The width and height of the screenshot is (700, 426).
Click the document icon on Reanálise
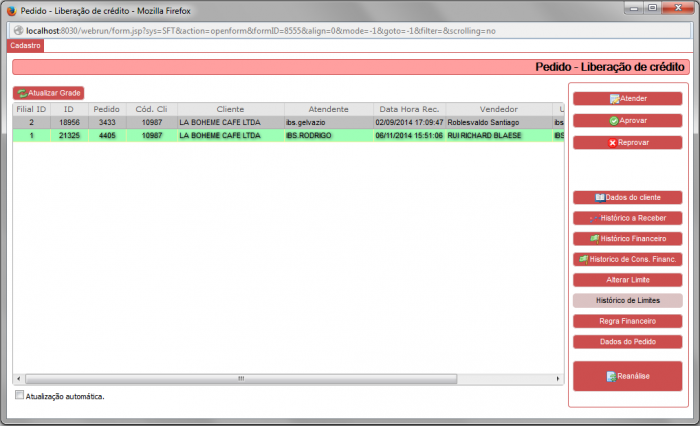point(611,376)
